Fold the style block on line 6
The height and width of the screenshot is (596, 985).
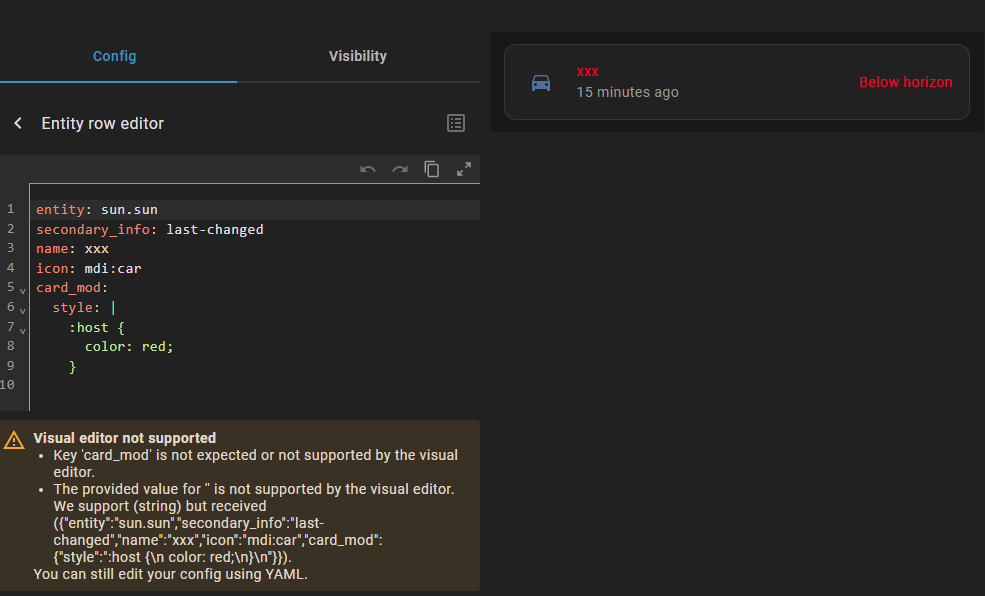coord(22,309)
